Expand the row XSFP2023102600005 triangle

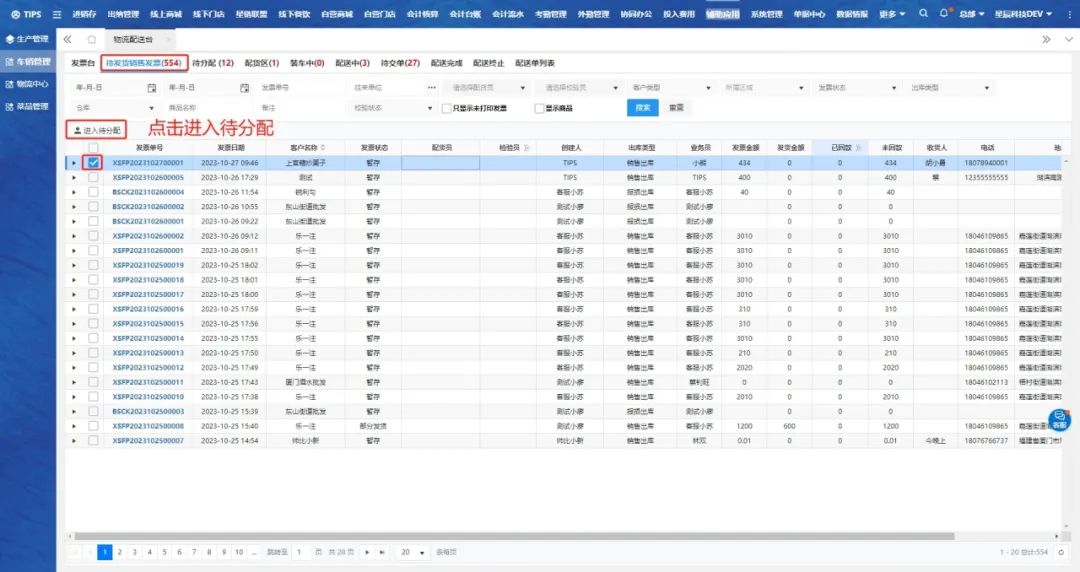coord(73,177)
